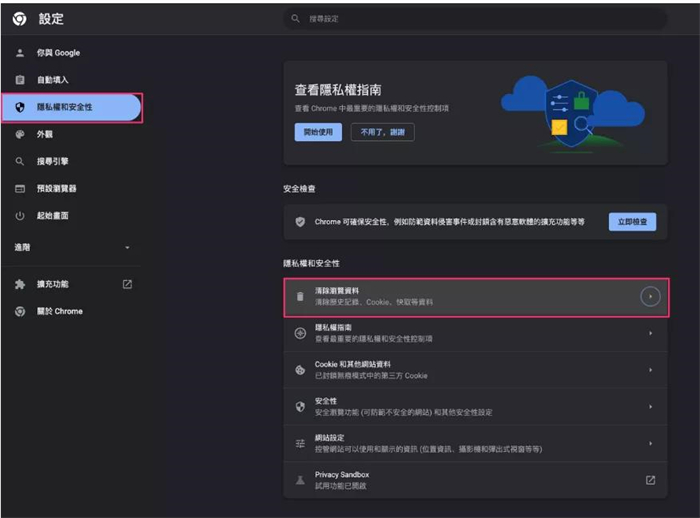Image resolution: width=700 pixels, height=518 pixels.
Task: Click the 設定 page title
Action: (51, 19)
